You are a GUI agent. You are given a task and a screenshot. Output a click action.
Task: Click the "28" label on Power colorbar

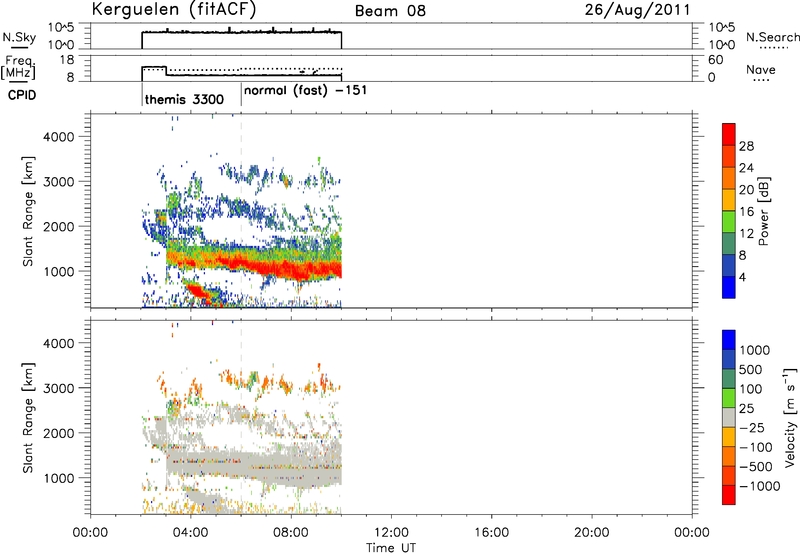[746, 146]
